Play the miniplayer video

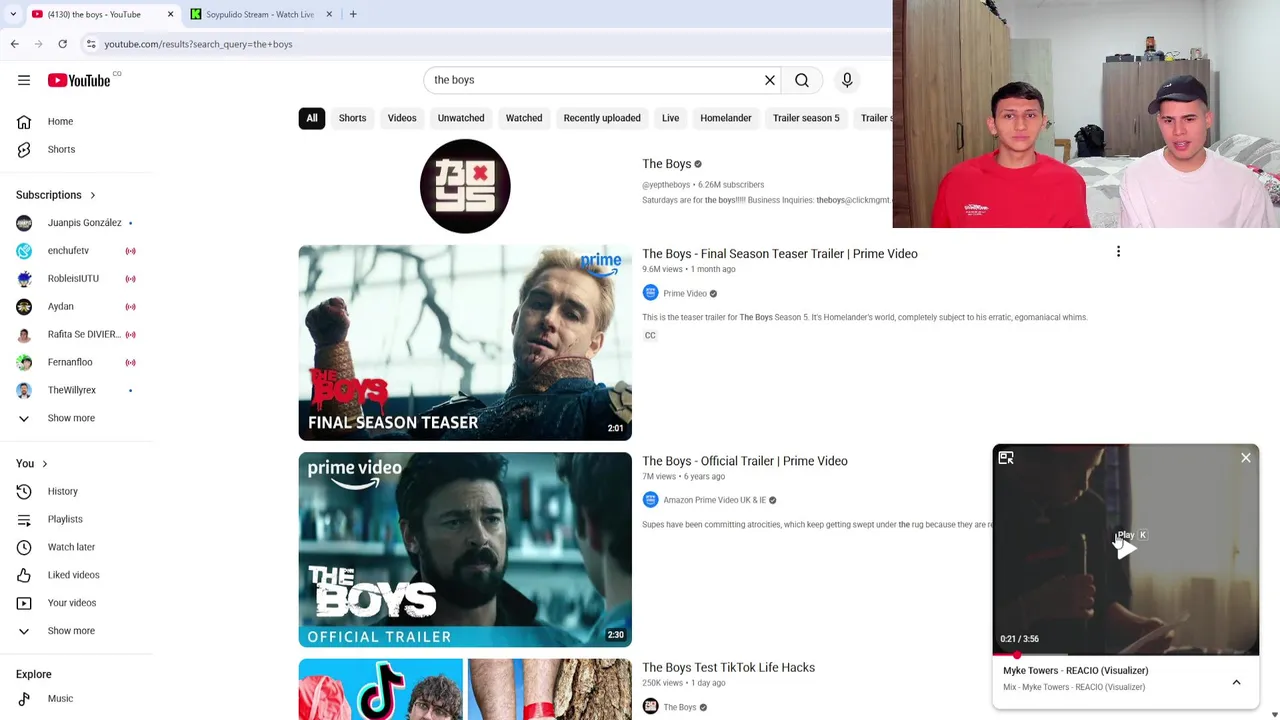pyautogui.click(x=1126, y=549)
